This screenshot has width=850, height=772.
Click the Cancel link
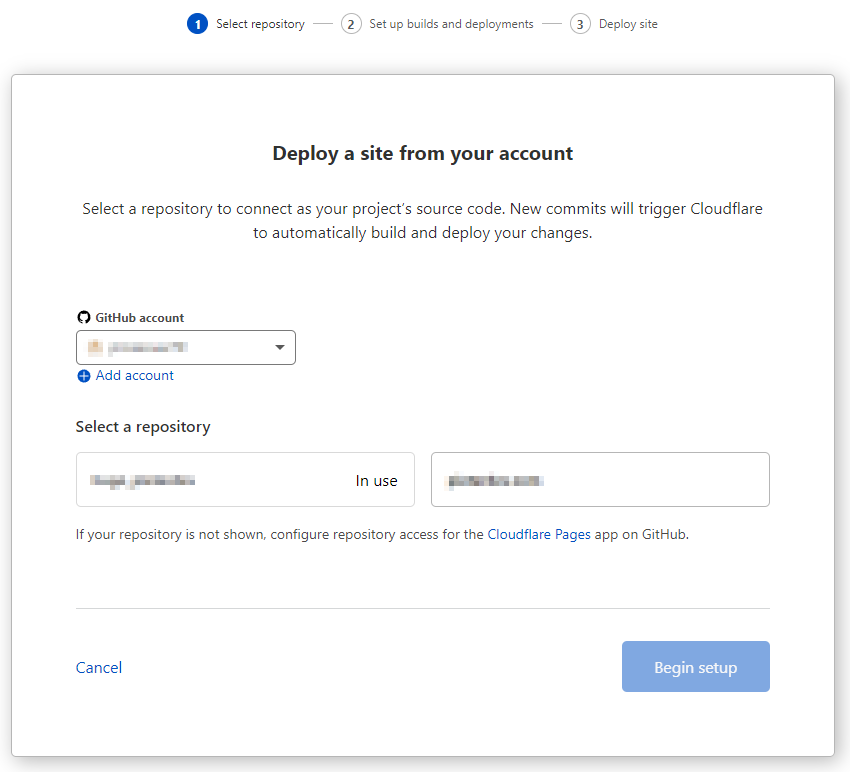pyautogui.click(x=99, y=667)
